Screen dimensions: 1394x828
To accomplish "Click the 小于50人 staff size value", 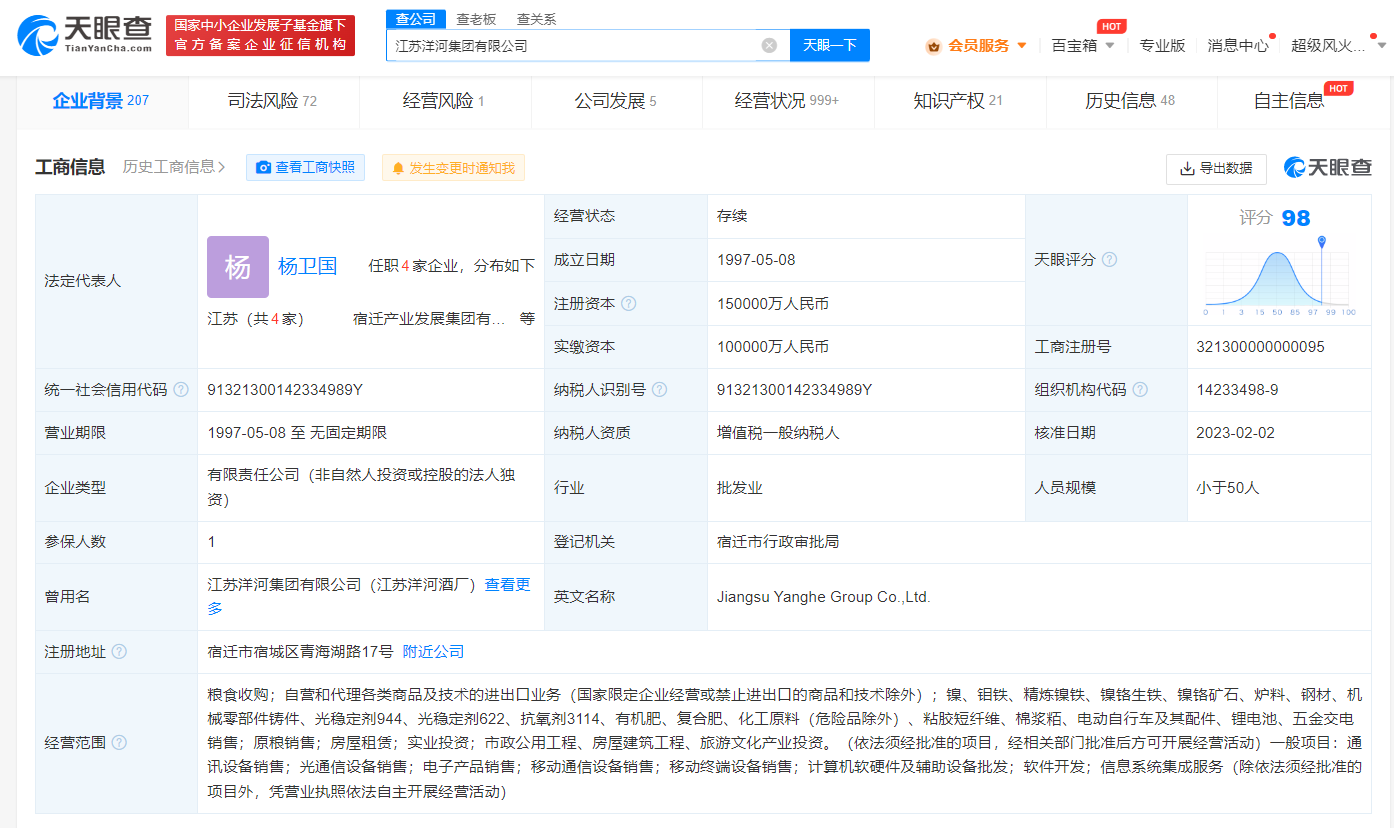I will (1228, 488).
